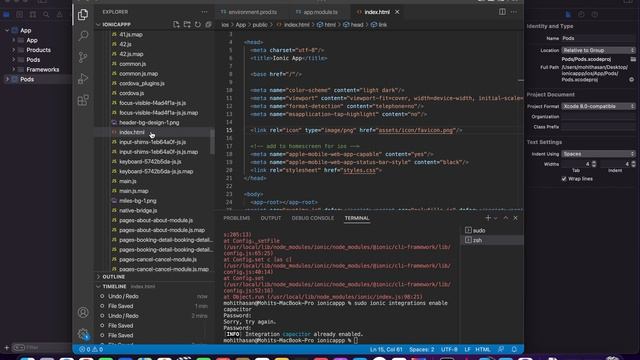Open the Search view in activity bar
Viewport: 640px width, 360px height.
coord(83,36)
